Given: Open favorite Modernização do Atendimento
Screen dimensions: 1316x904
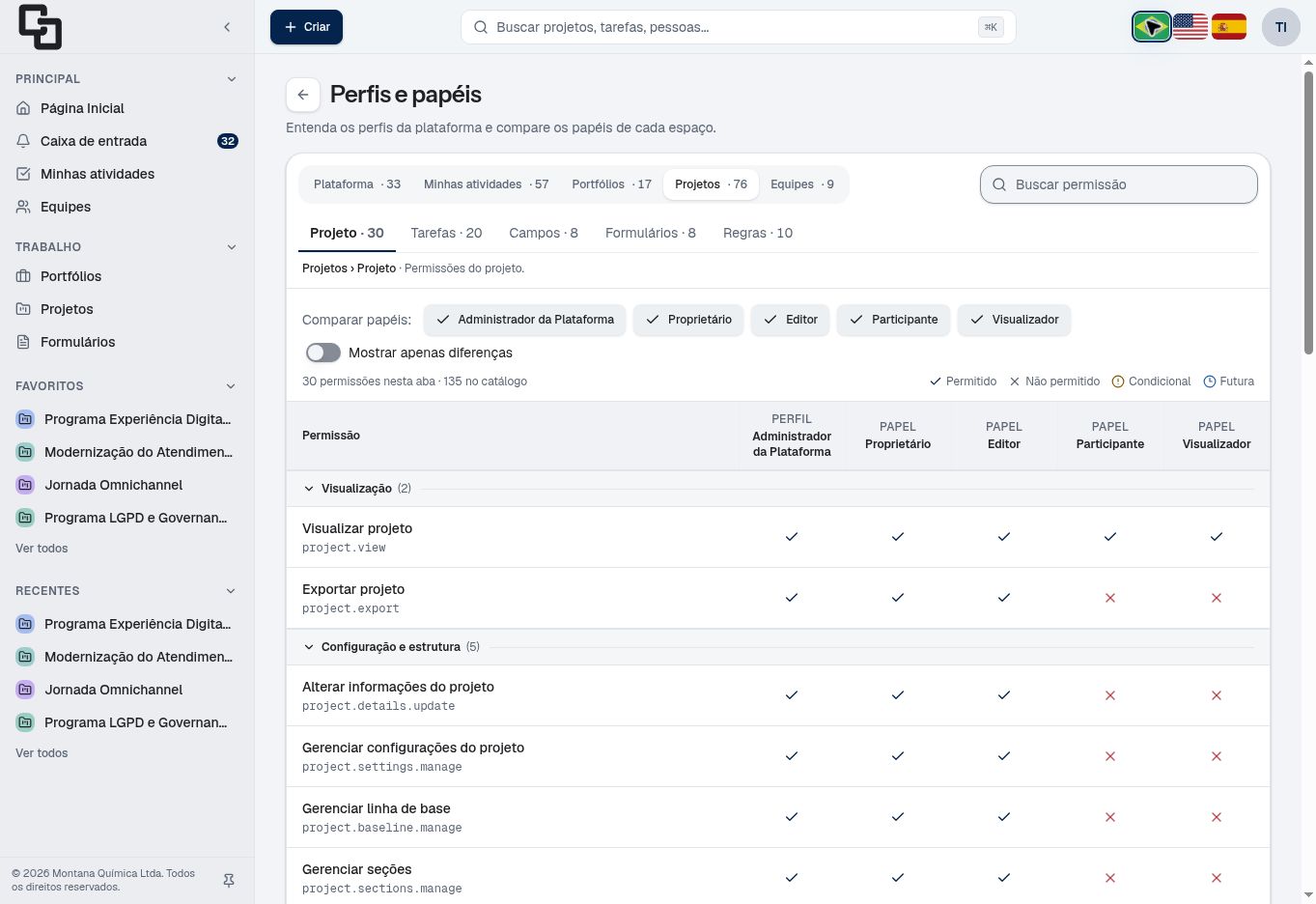Looking at the screenshot, I should click(x=126, y=452).
